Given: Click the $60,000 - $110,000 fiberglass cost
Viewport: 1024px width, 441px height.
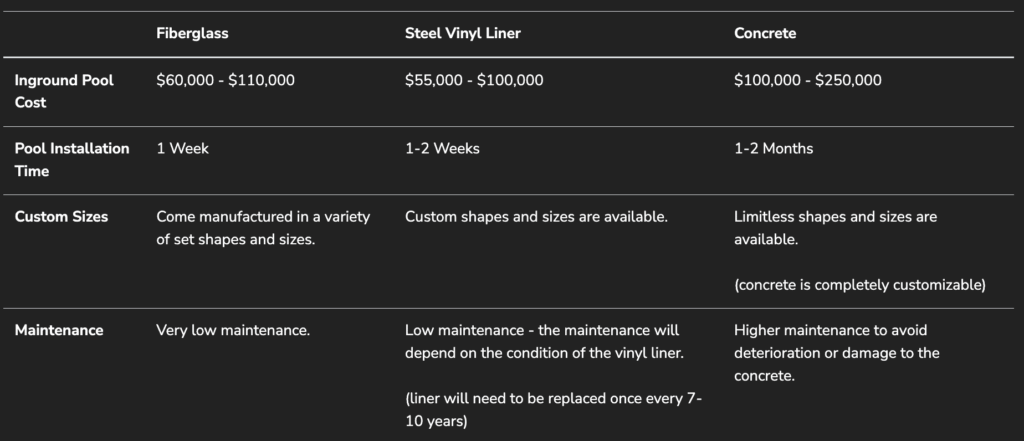Looking at the screenshot, I should (x=225, y=80).
